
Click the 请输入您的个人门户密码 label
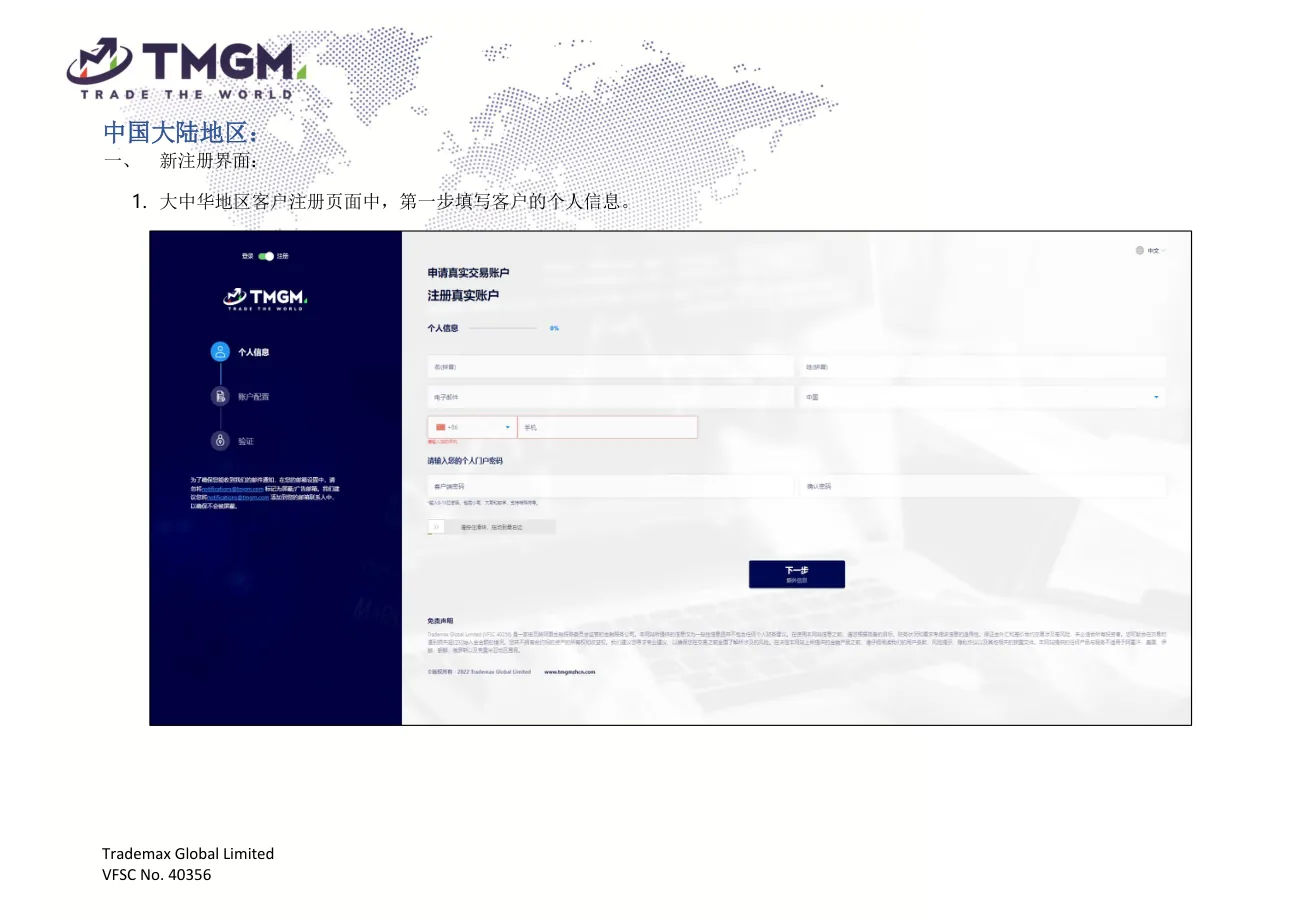465,461
